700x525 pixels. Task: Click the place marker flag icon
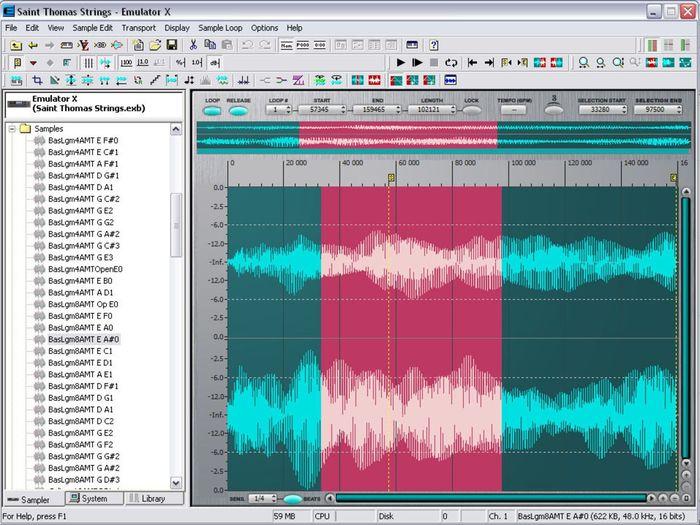17,62
